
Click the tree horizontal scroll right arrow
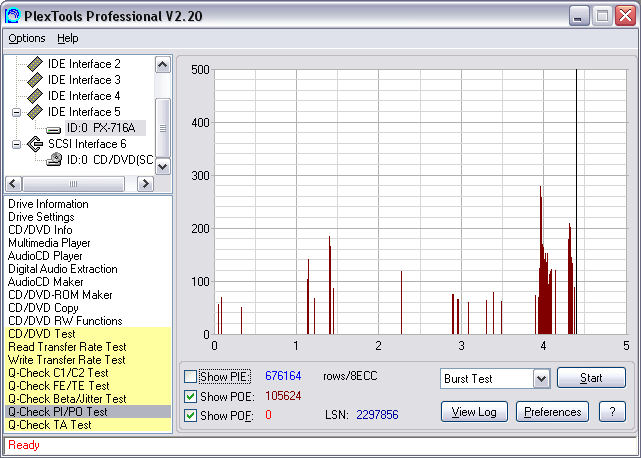(145, 184)
